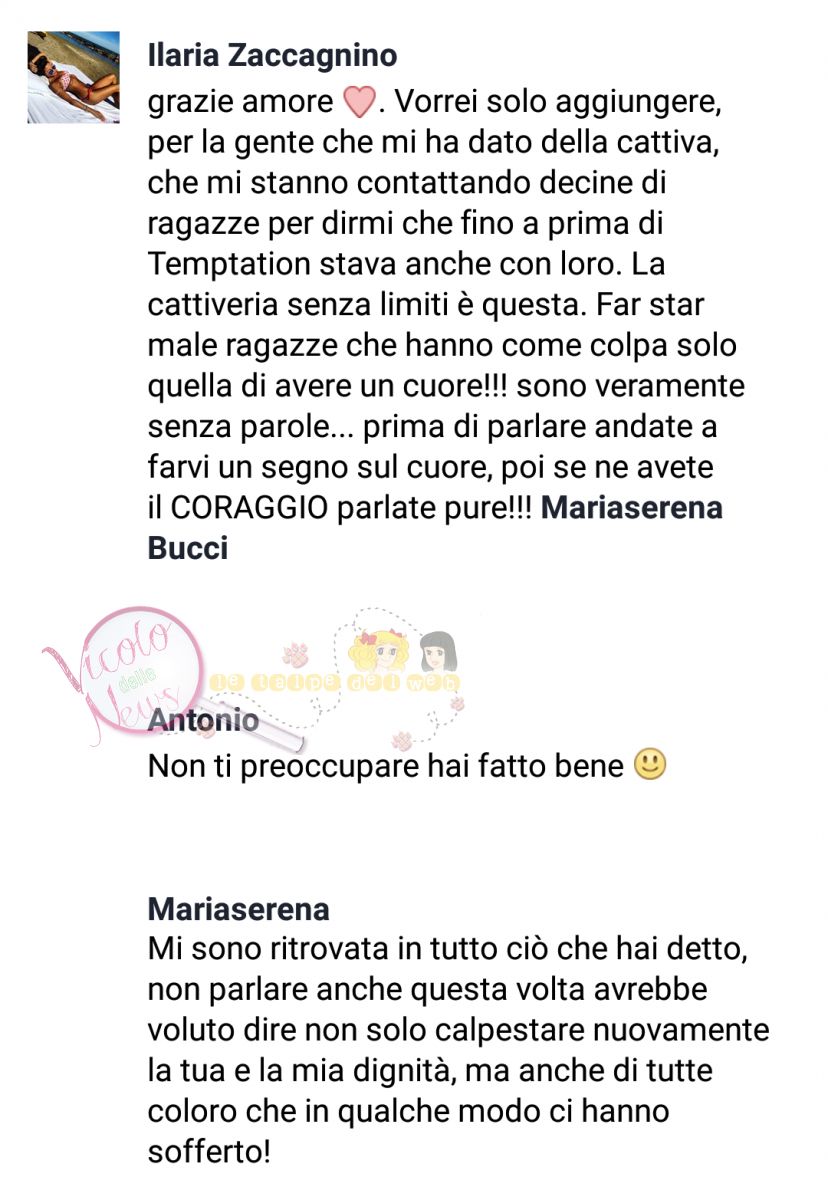
Task: Open commenter Mariaserena's name
Action: [x=238, y=910]
